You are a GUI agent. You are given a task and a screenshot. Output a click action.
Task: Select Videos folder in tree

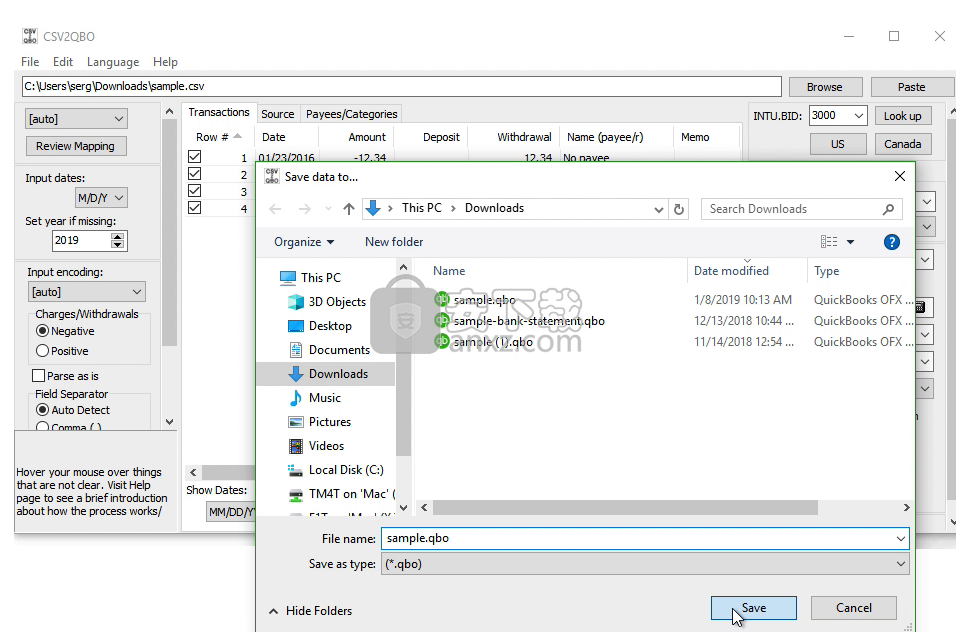(316, 446)
